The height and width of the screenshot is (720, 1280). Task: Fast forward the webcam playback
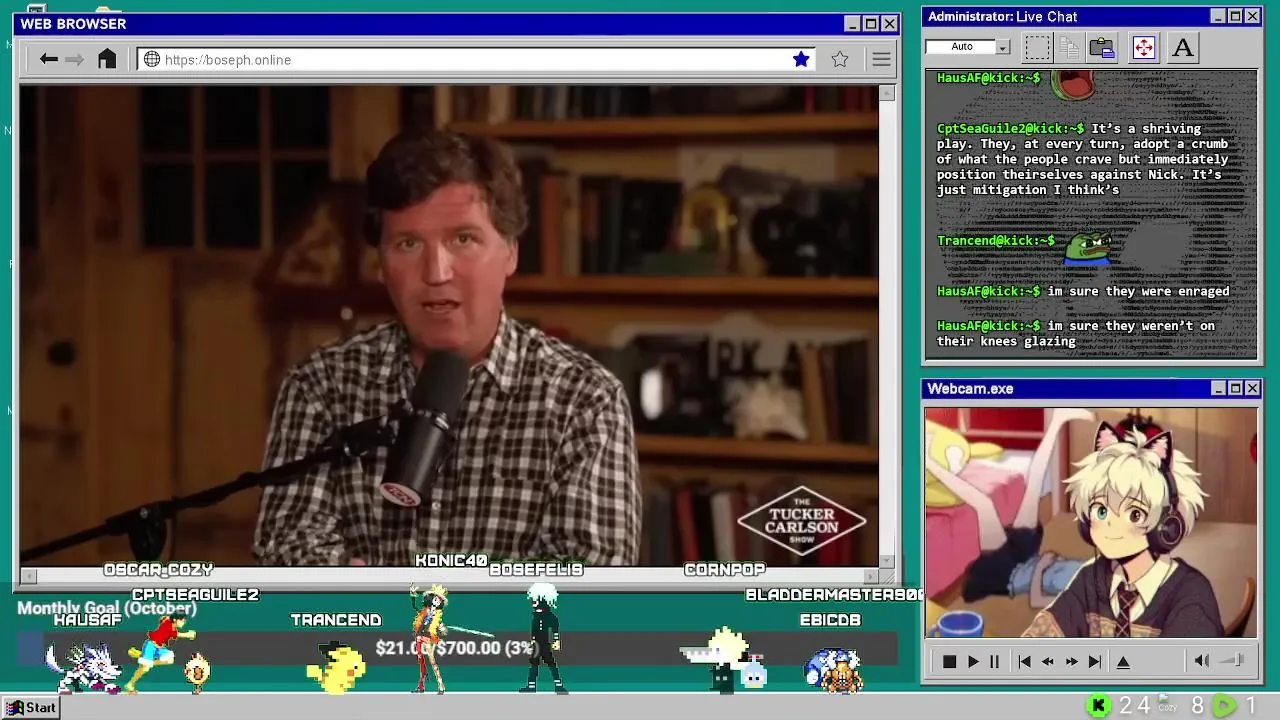coord(1071,662)
